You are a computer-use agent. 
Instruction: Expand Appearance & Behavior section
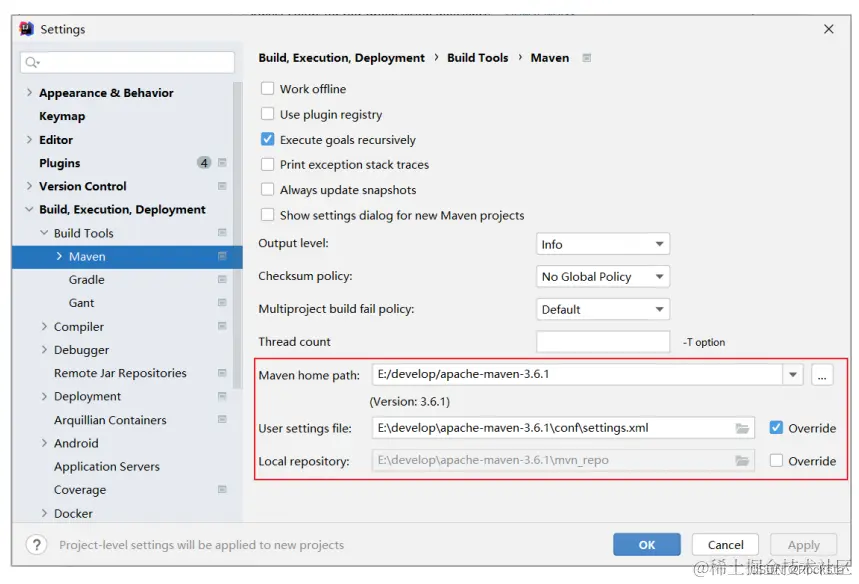pos(29,93)
